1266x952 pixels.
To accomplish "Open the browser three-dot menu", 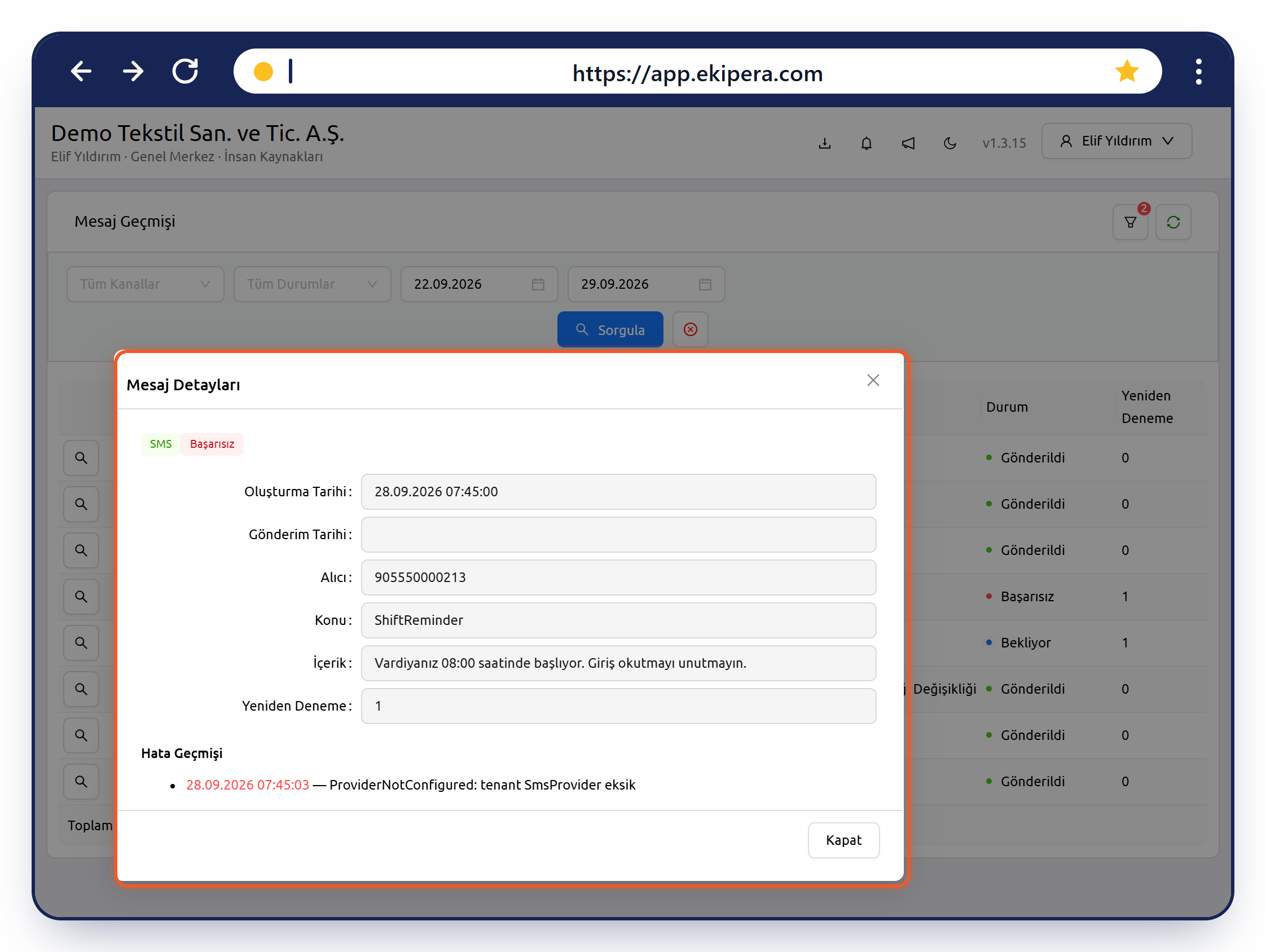I will [x=1198, y=72].
